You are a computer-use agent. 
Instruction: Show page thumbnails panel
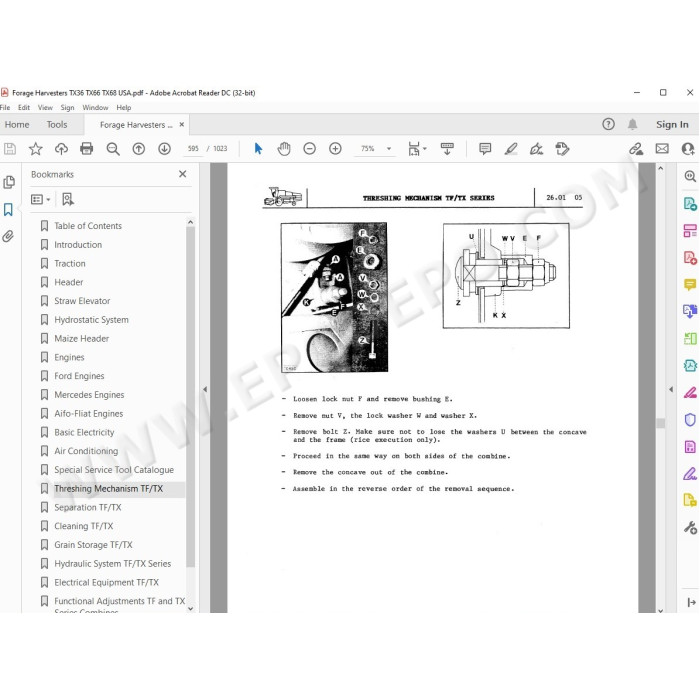[9, 182]
